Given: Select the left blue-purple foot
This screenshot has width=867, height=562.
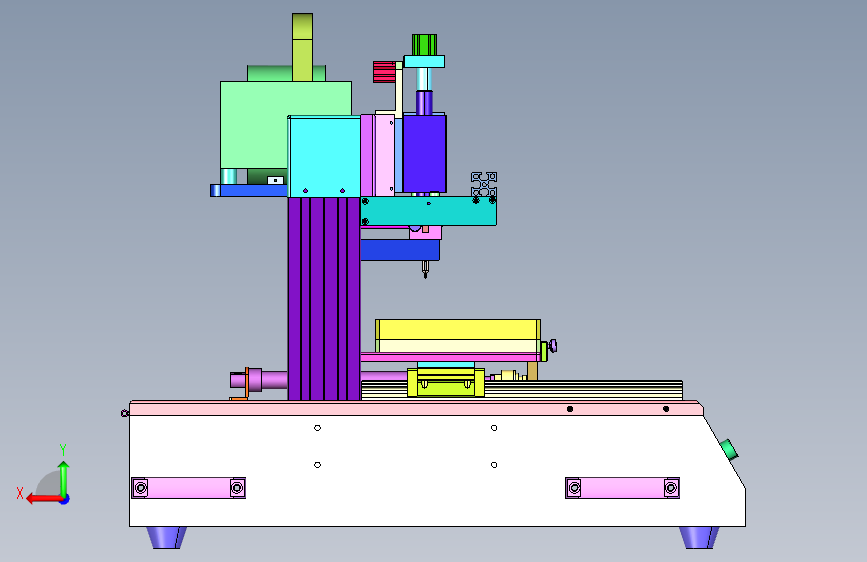Looking at the screenshot, I should [166, 537].
